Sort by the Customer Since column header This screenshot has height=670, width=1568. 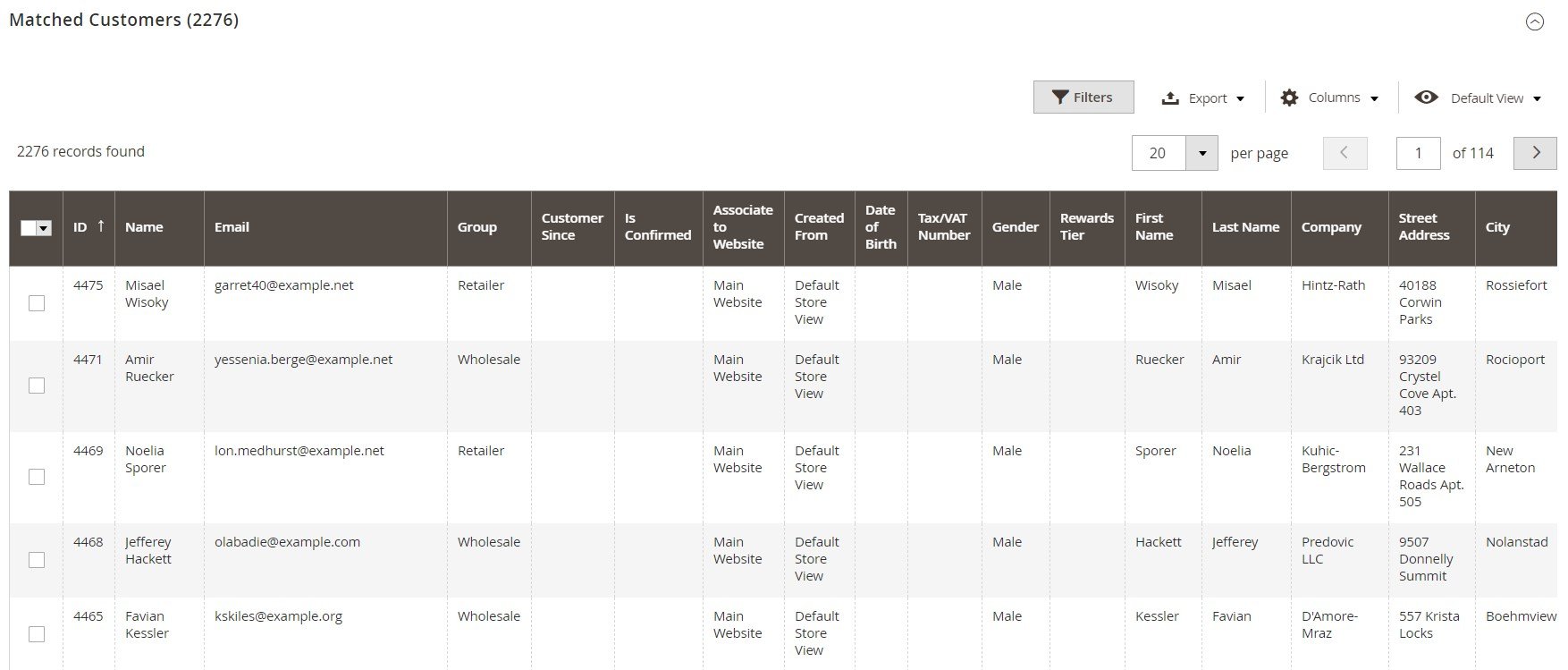tap(572, 227)
